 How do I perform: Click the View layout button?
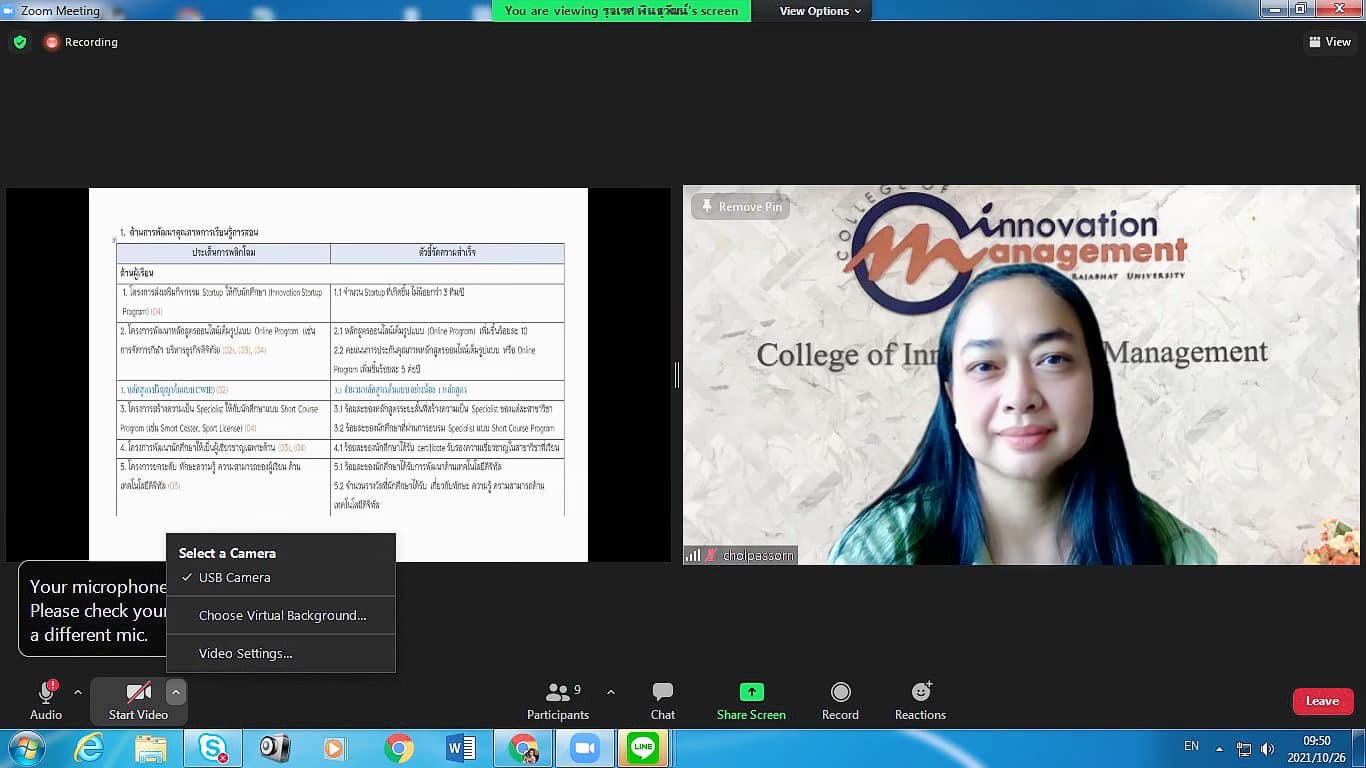(1329, 42)
